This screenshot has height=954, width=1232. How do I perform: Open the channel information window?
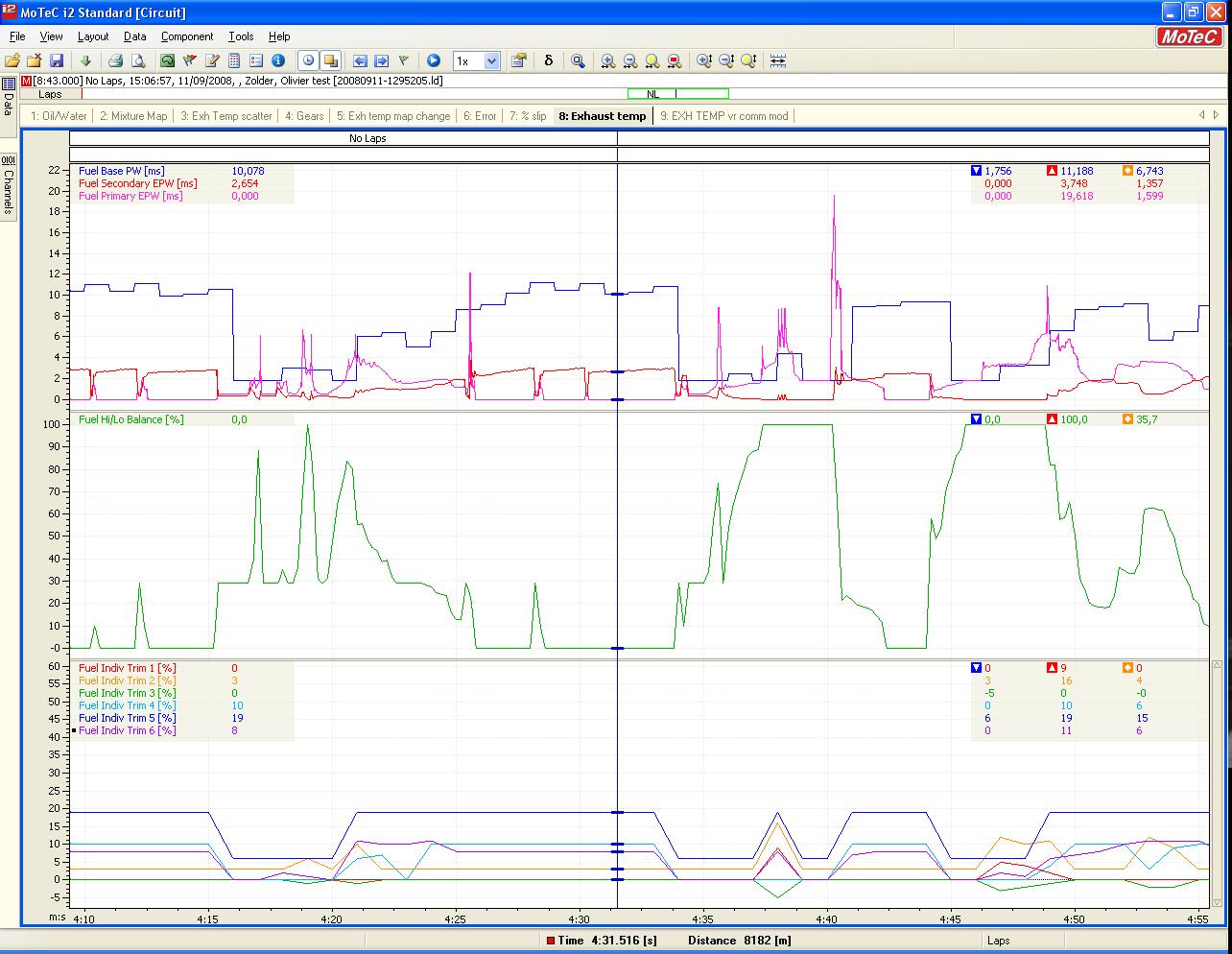point(277,60)
